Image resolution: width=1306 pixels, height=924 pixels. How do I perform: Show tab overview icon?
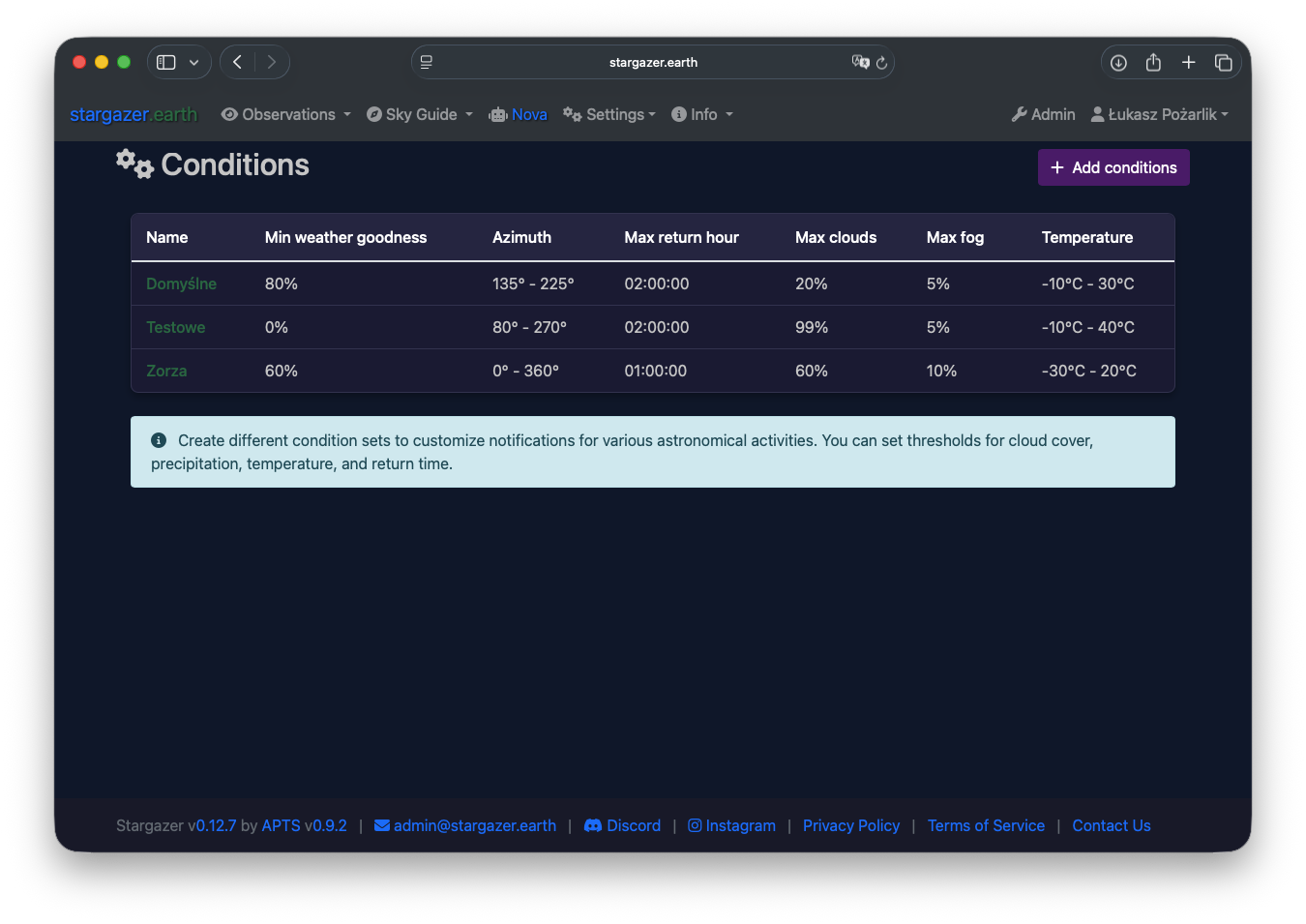pos(1223,63)
